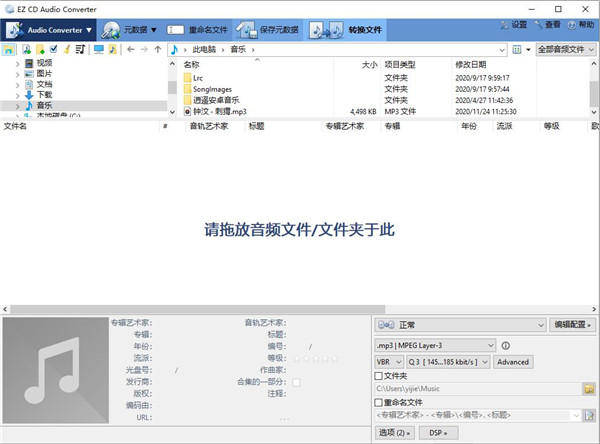Click the 帮助 help icon
Screen dimensions: 600x444
pos(574,24)
